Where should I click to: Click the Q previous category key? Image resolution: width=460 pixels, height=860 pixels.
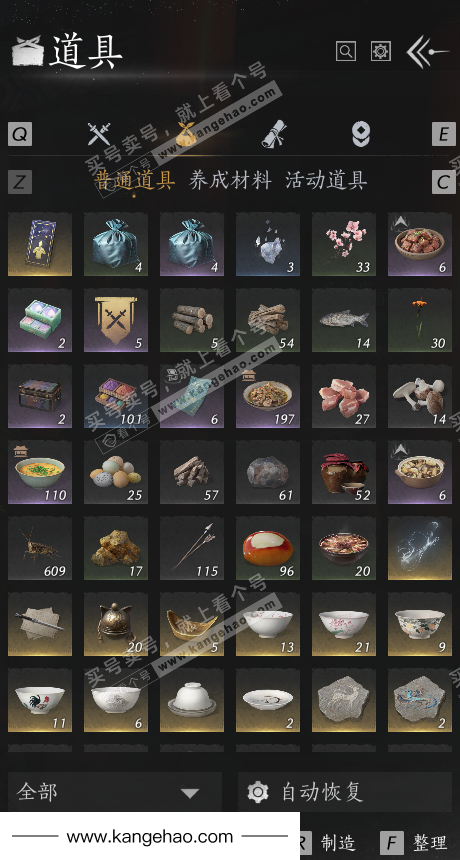coord(20,134)
